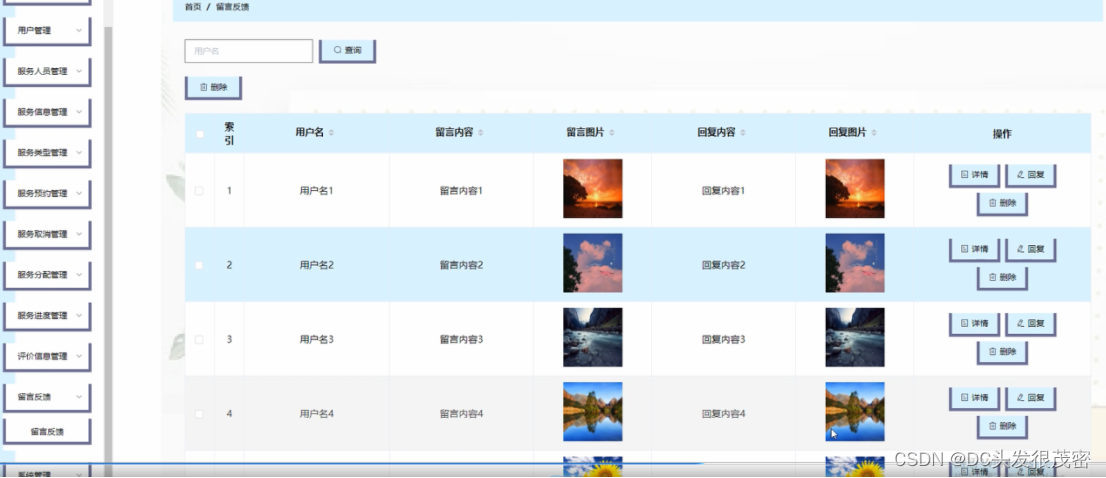
Task: Delete row 用户名3 with 删除 button
Action: (1002, 352)
